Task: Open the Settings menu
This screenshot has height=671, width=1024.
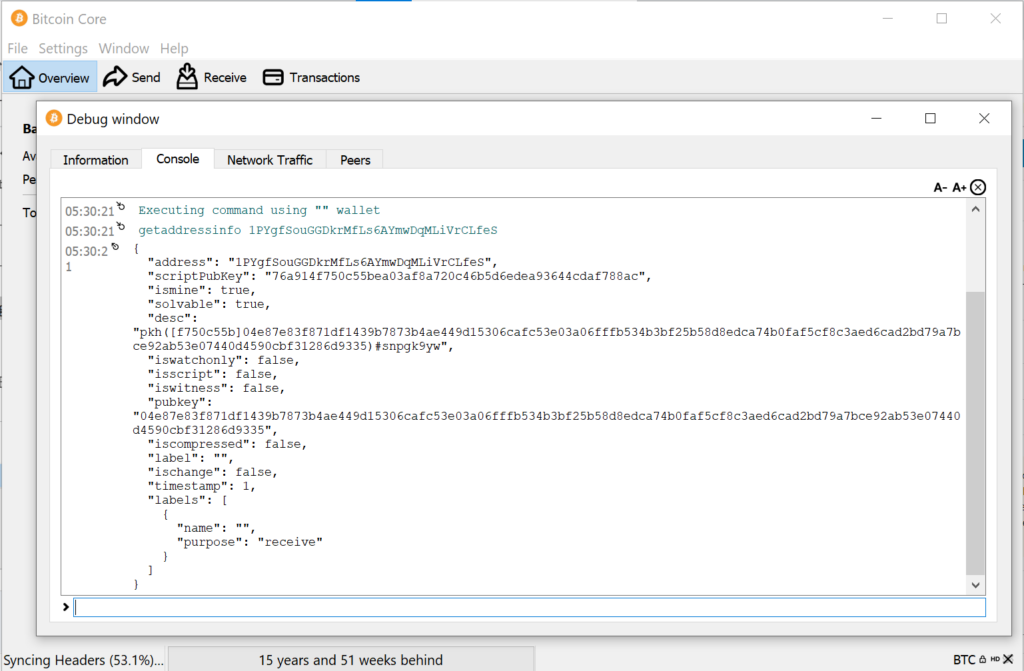Action: tap(63, 48)
